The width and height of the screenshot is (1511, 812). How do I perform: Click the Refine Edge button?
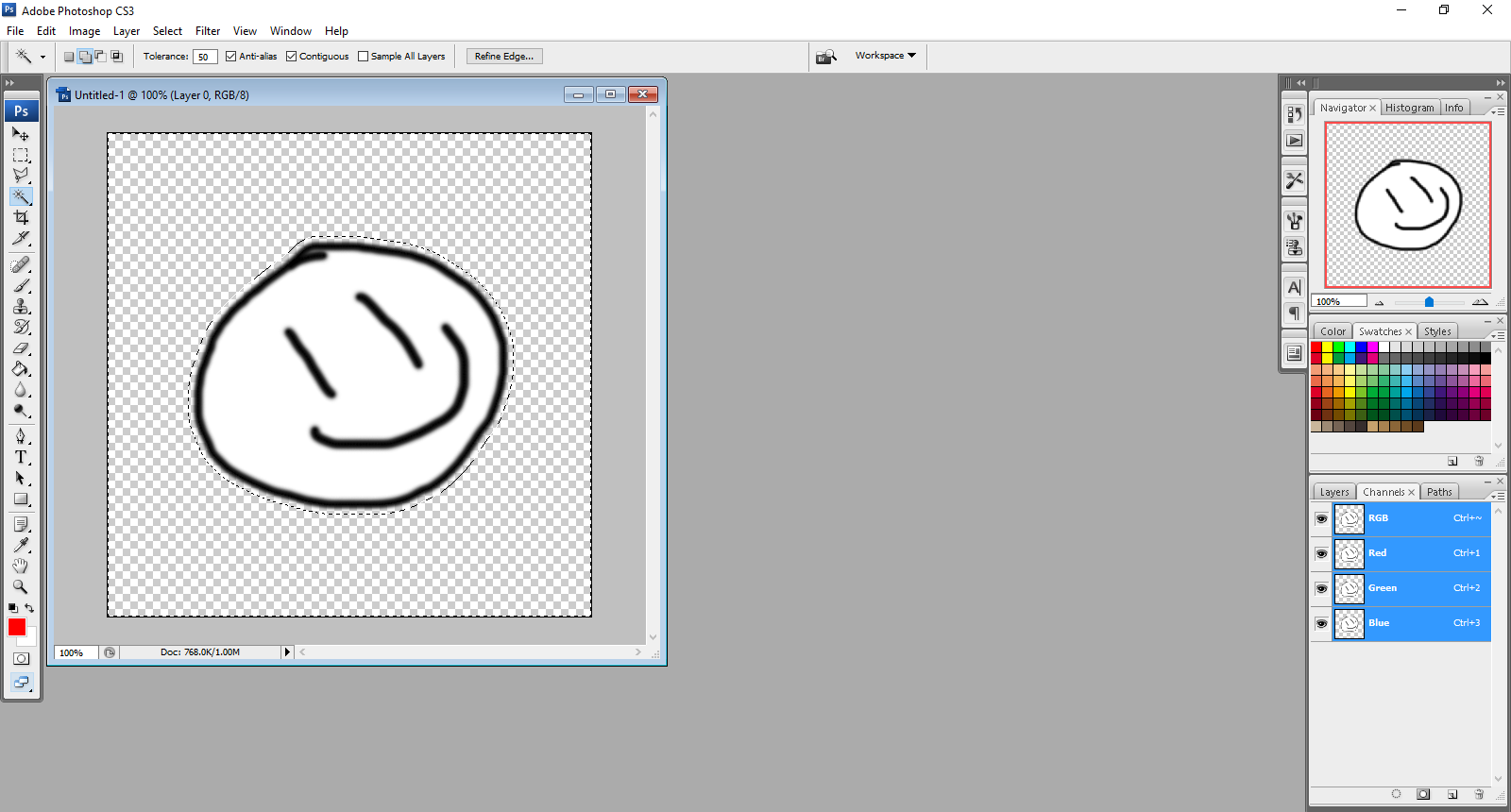point(504,57)
